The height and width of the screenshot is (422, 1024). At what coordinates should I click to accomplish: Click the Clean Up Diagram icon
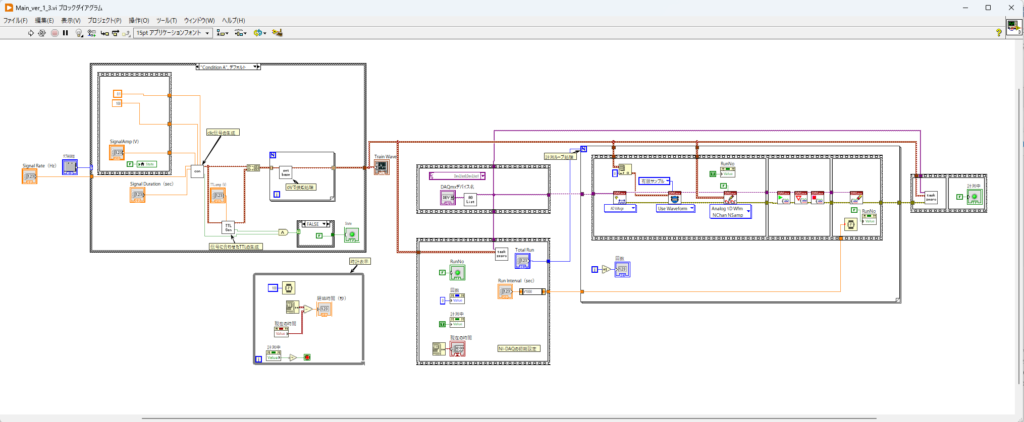[279, 32]
